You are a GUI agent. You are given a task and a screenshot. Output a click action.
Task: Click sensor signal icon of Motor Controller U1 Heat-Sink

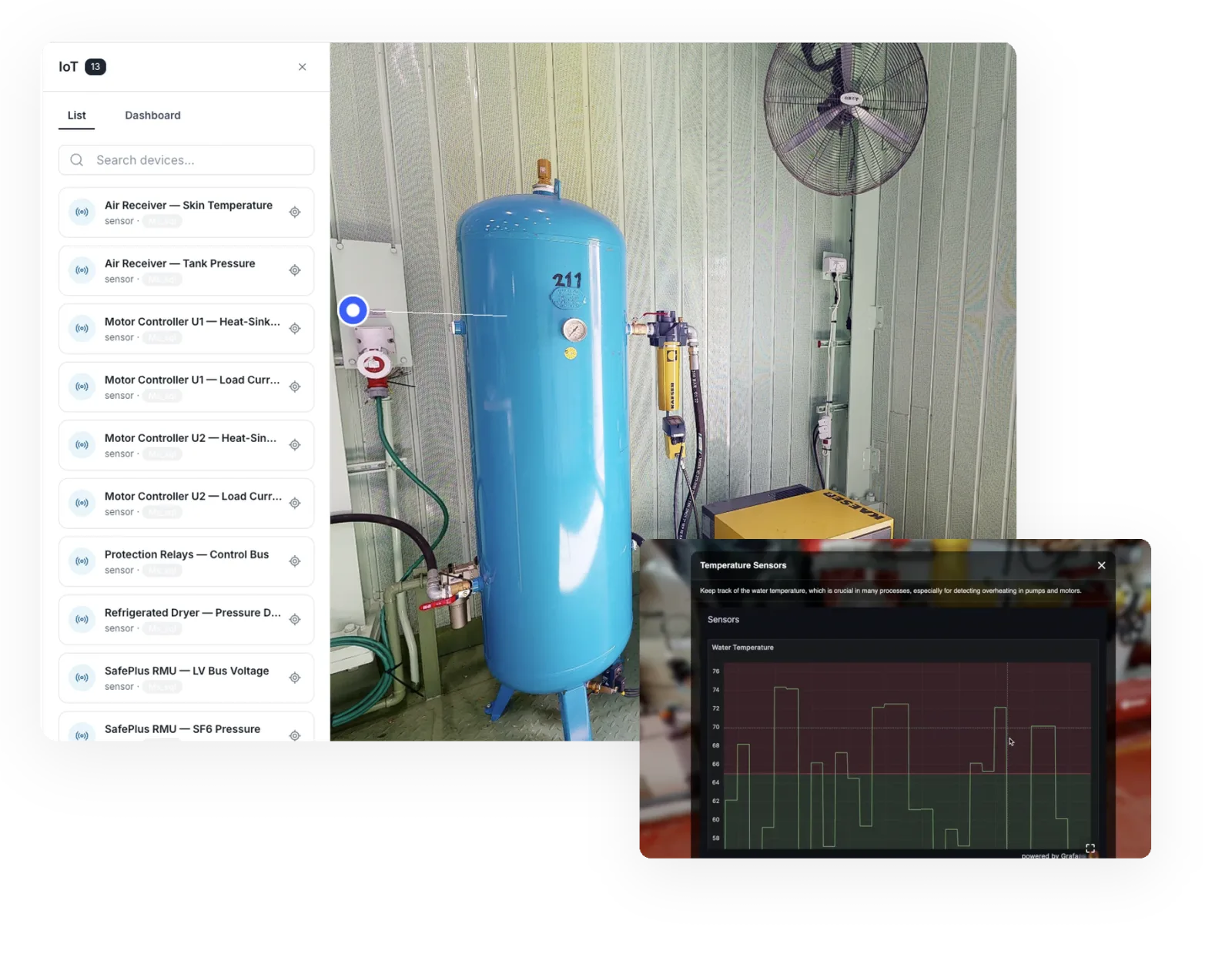tap(82, 329)
